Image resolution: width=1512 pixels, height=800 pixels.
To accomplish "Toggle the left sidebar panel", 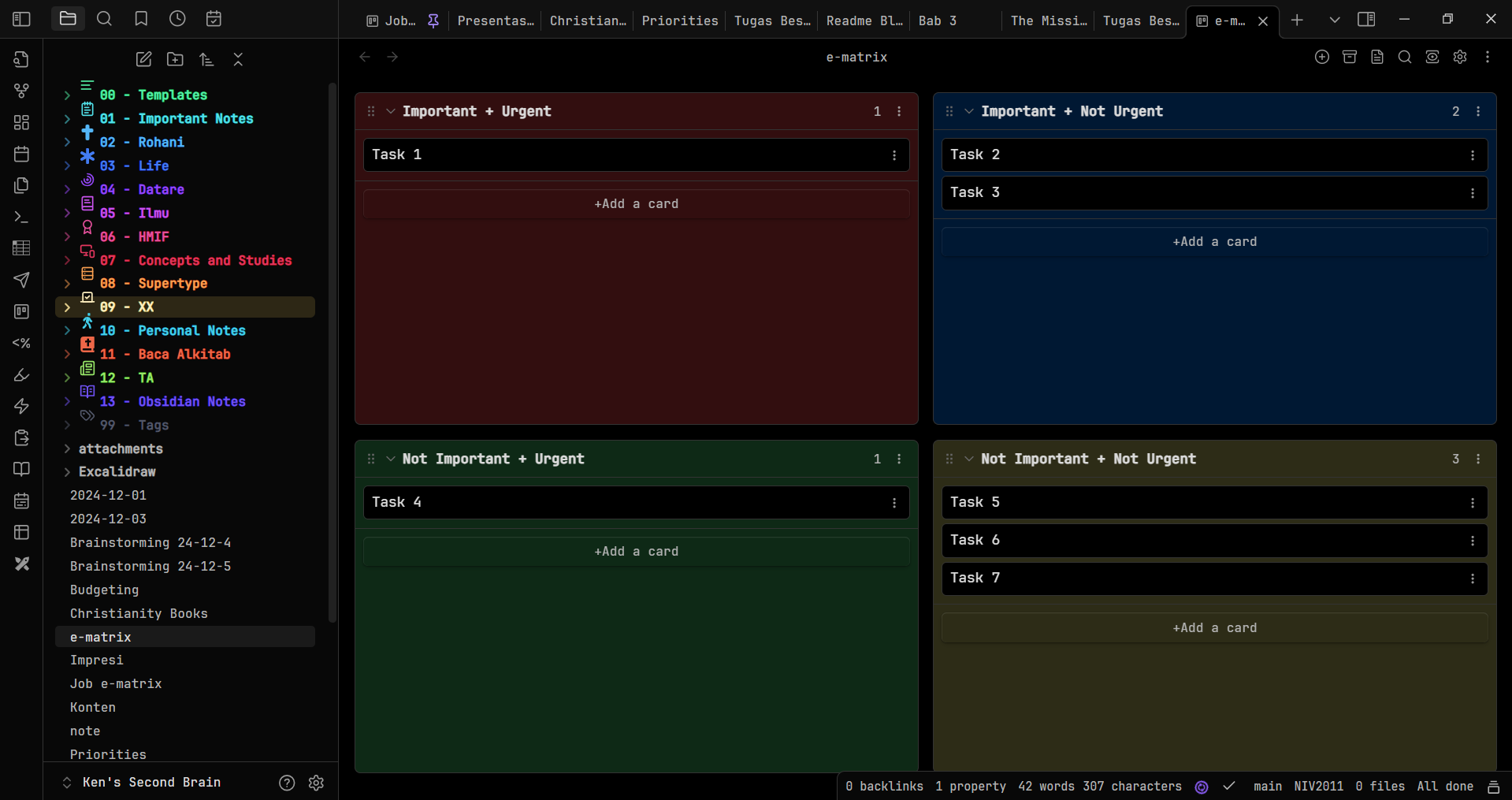I will click(x=22, y=19).
